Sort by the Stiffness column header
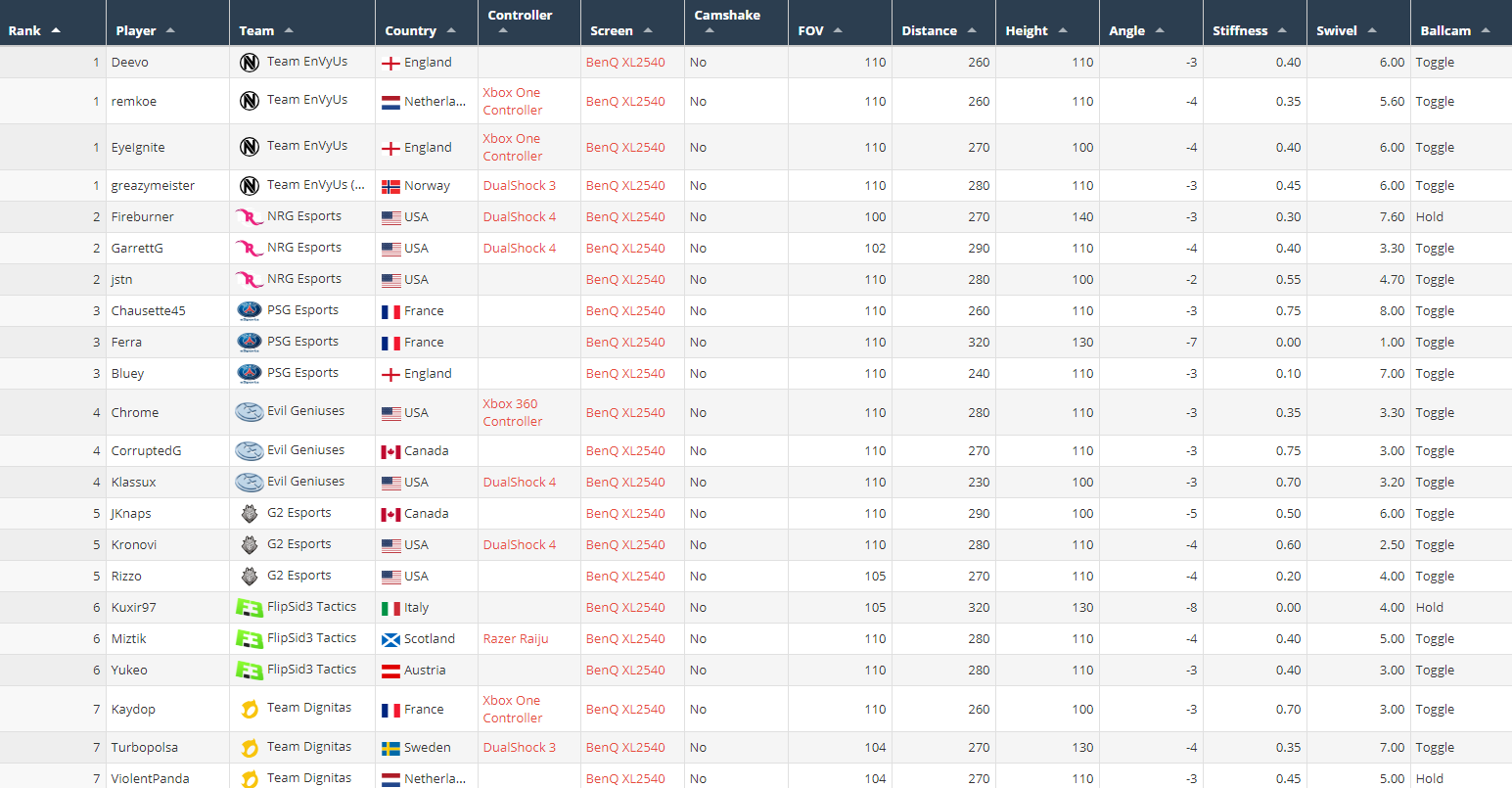 (1240, 31)
